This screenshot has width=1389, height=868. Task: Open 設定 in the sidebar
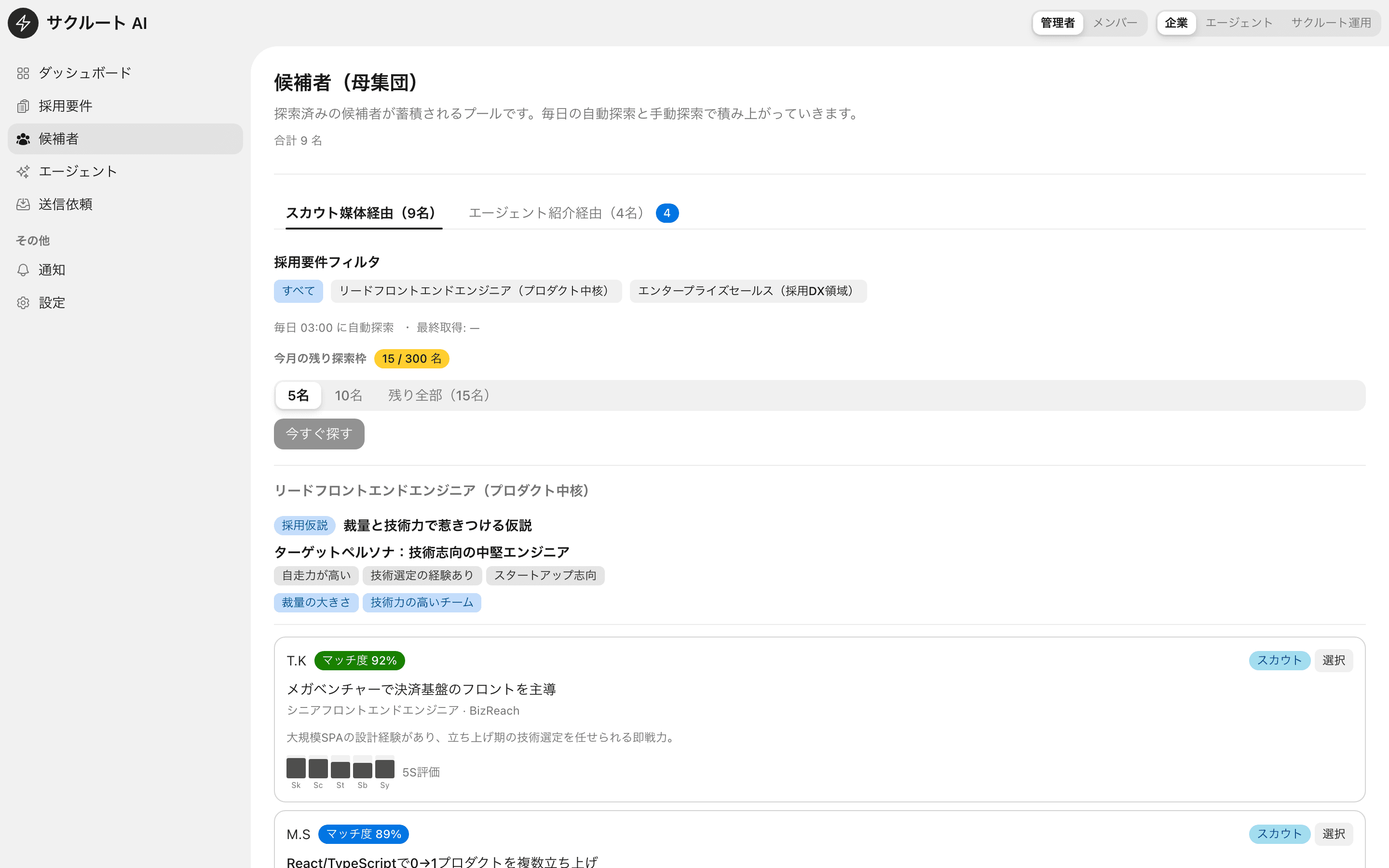coord(125,302)
